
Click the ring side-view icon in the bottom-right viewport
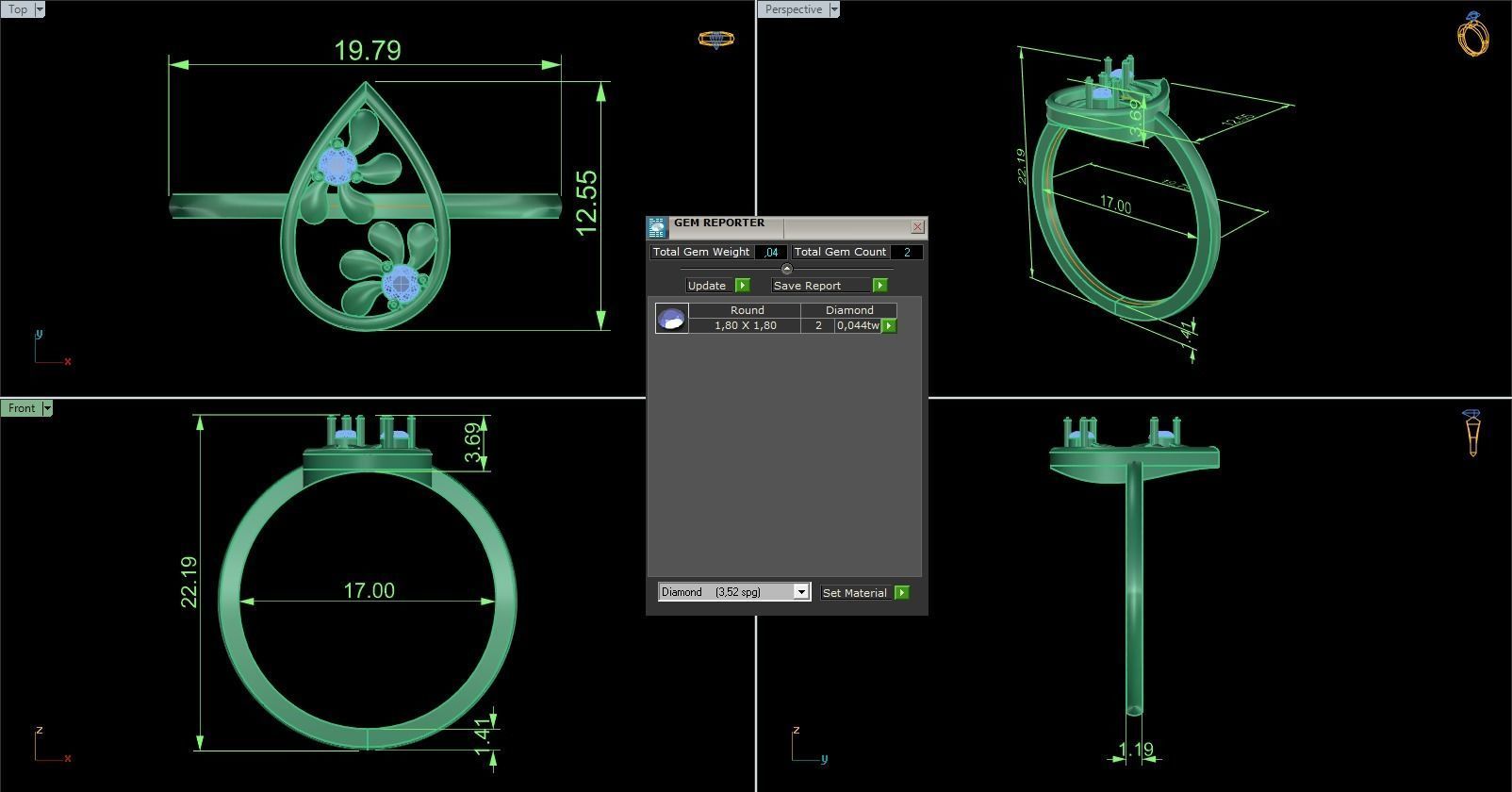[x=1472, y=433]
